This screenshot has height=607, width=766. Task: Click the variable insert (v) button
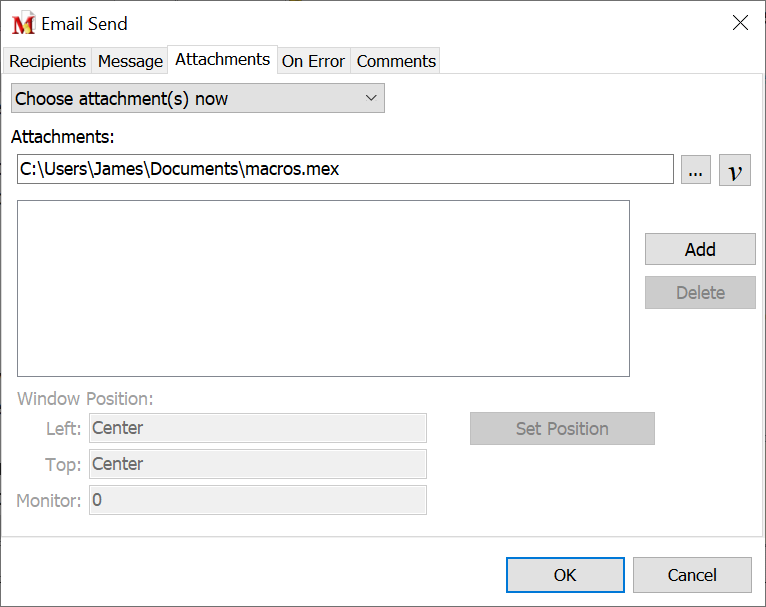[735, 170]
